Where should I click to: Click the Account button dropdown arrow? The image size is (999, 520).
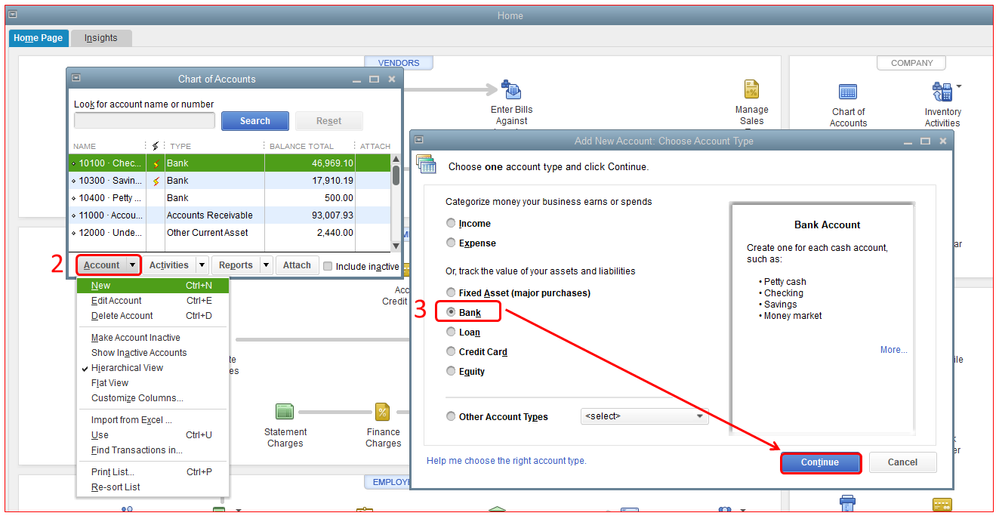(x=133, y=265)
